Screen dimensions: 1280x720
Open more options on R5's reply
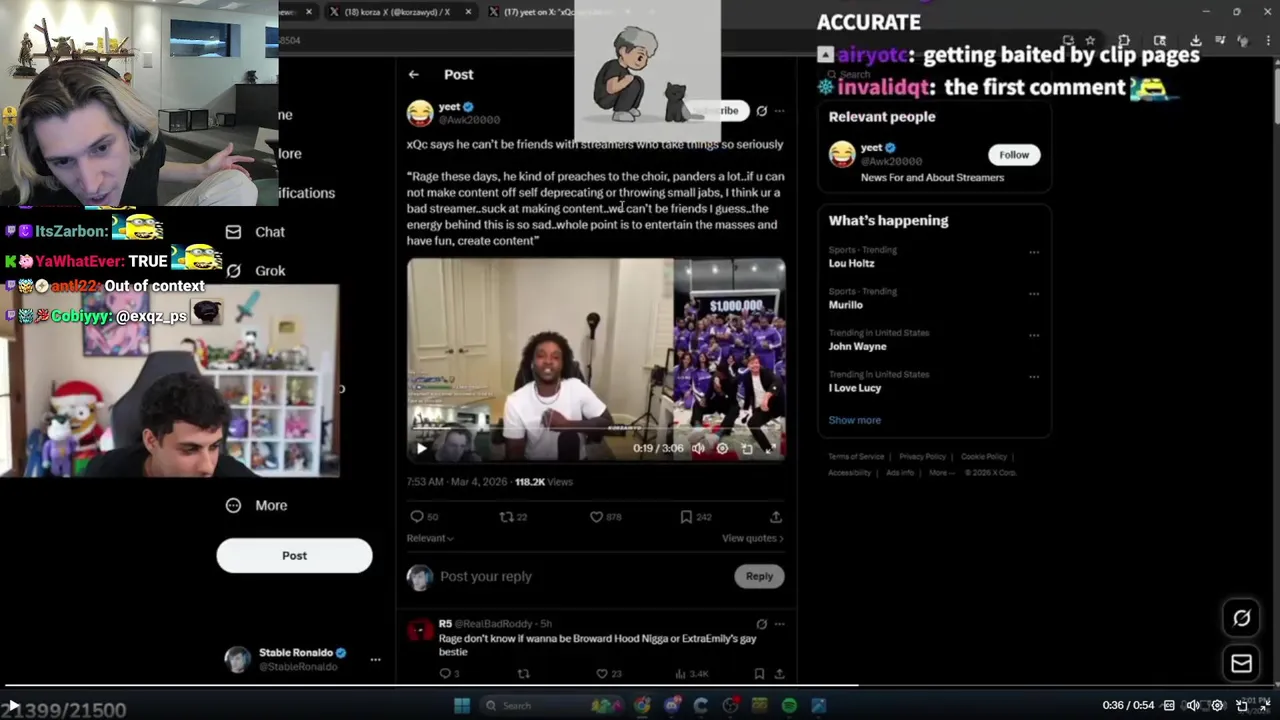pos(780,624)
